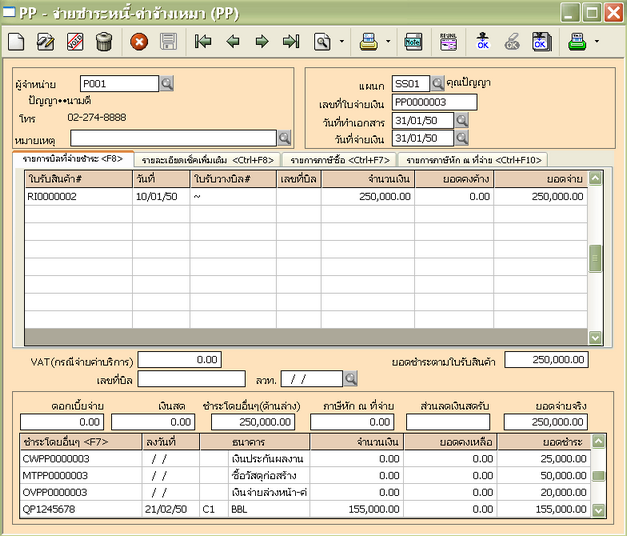Click the New document toolbar icon
The width and height of the screenshot is (627, 536).
pos(16,42)
